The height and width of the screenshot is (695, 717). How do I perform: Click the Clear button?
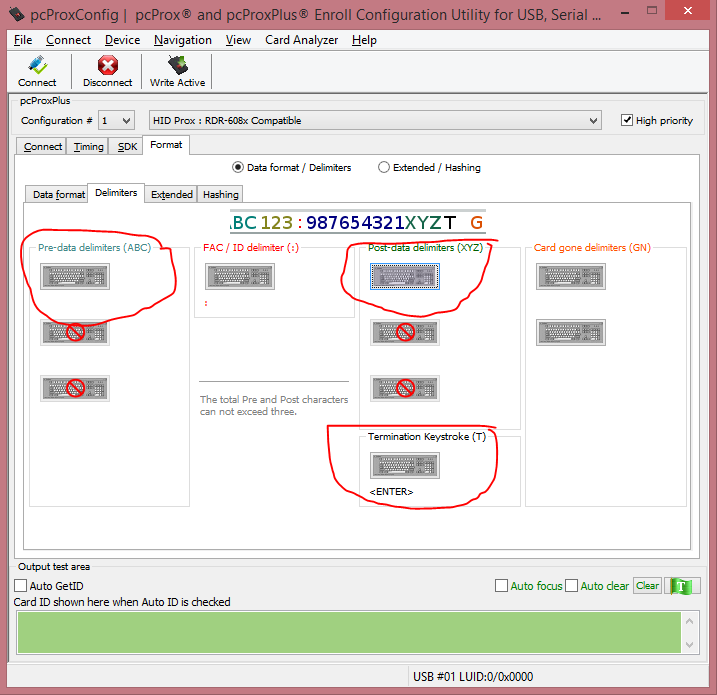(x=647, y=586)
